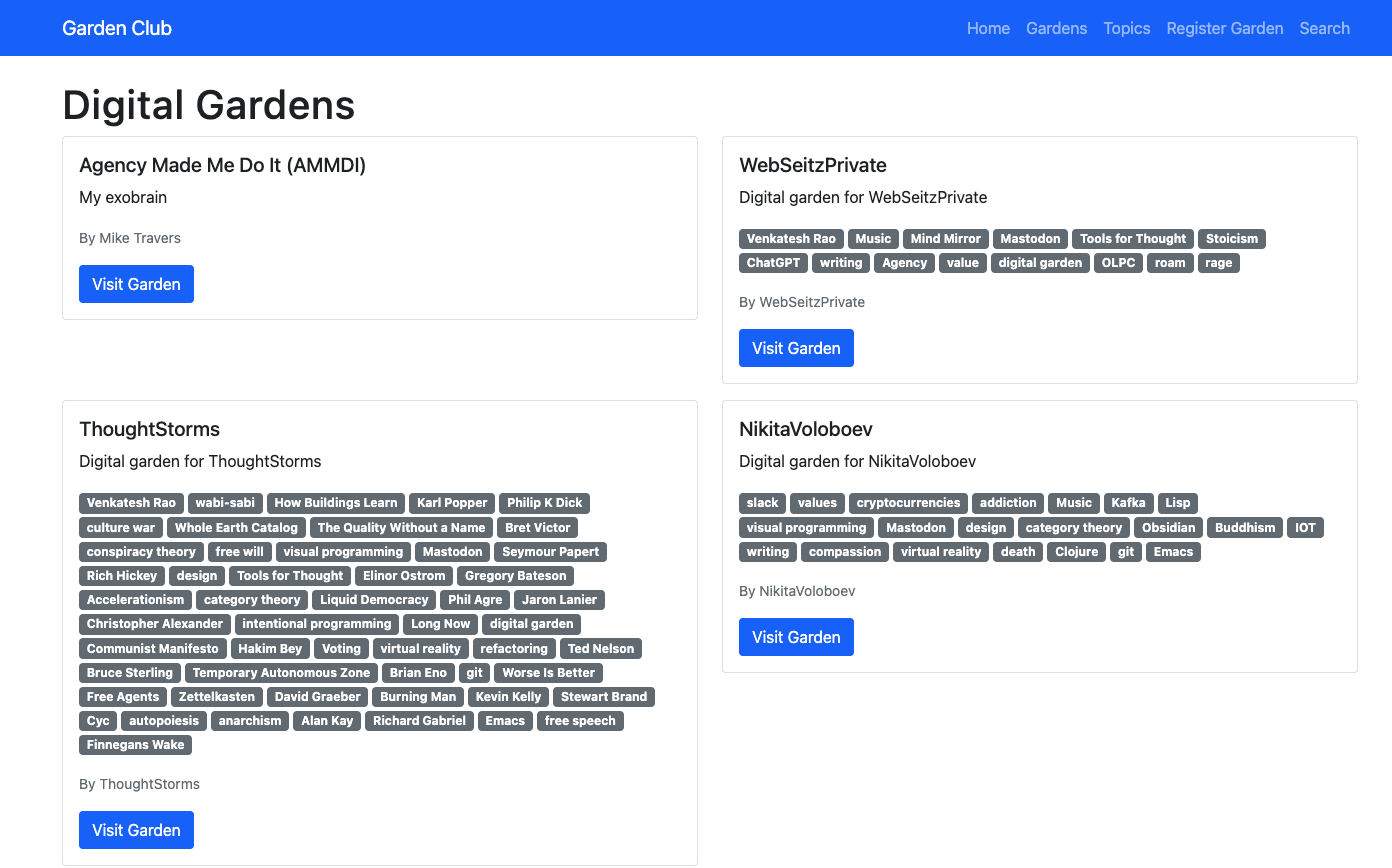1392x868 pixels.
Task: Select the Obsidian tag
Action: tap(1168, 527)
